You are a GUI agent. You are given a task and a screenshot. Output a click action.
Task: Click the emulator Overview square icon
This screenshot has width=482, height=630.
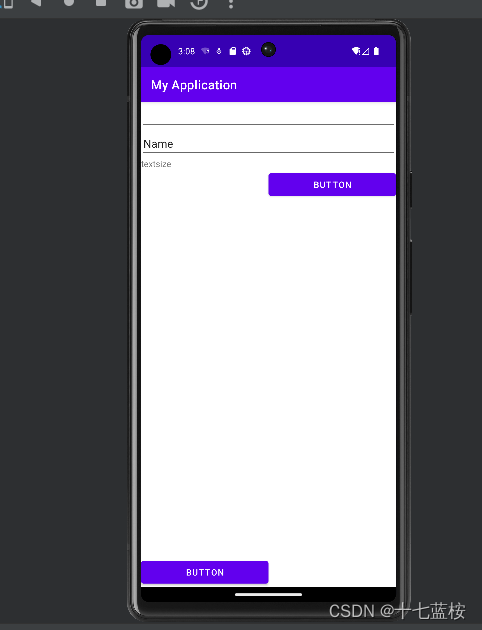click(x=101, y=2)
